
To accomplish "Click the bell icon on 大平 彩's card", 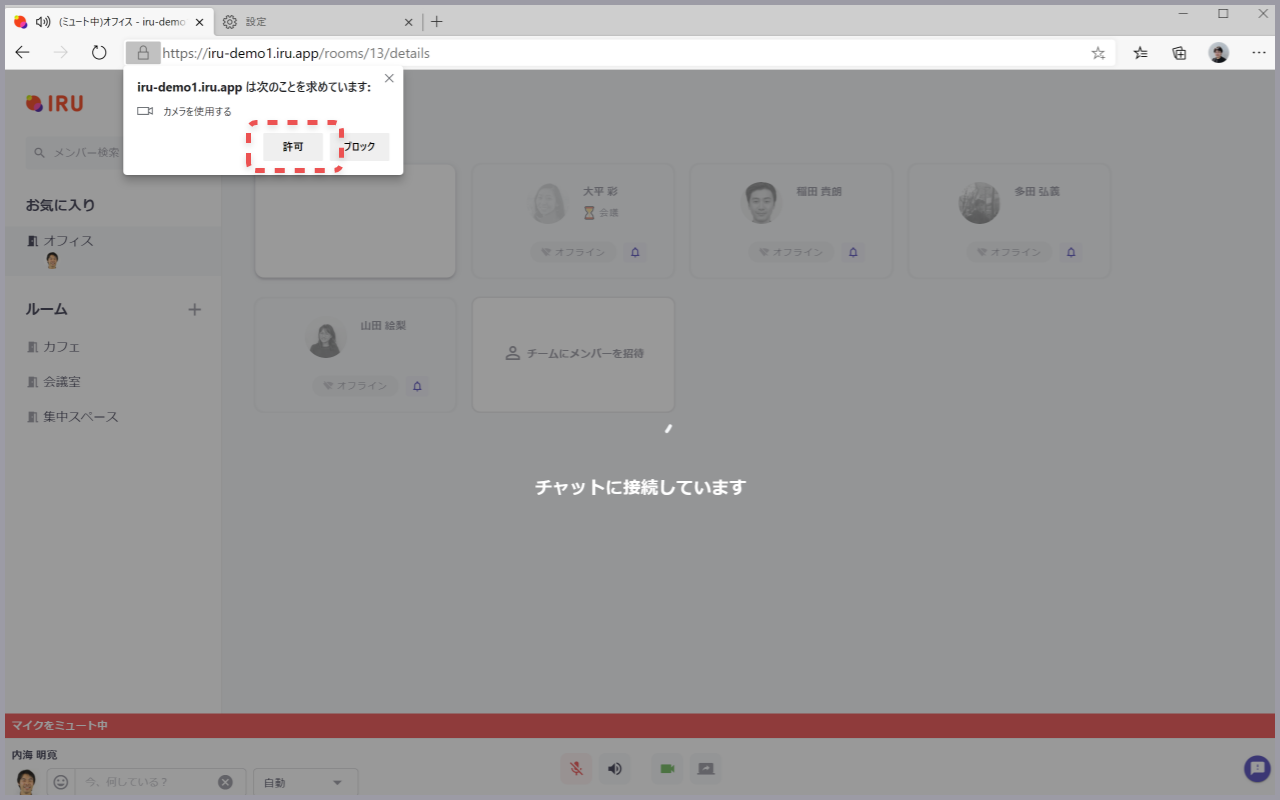I will [x=636, y=252].
